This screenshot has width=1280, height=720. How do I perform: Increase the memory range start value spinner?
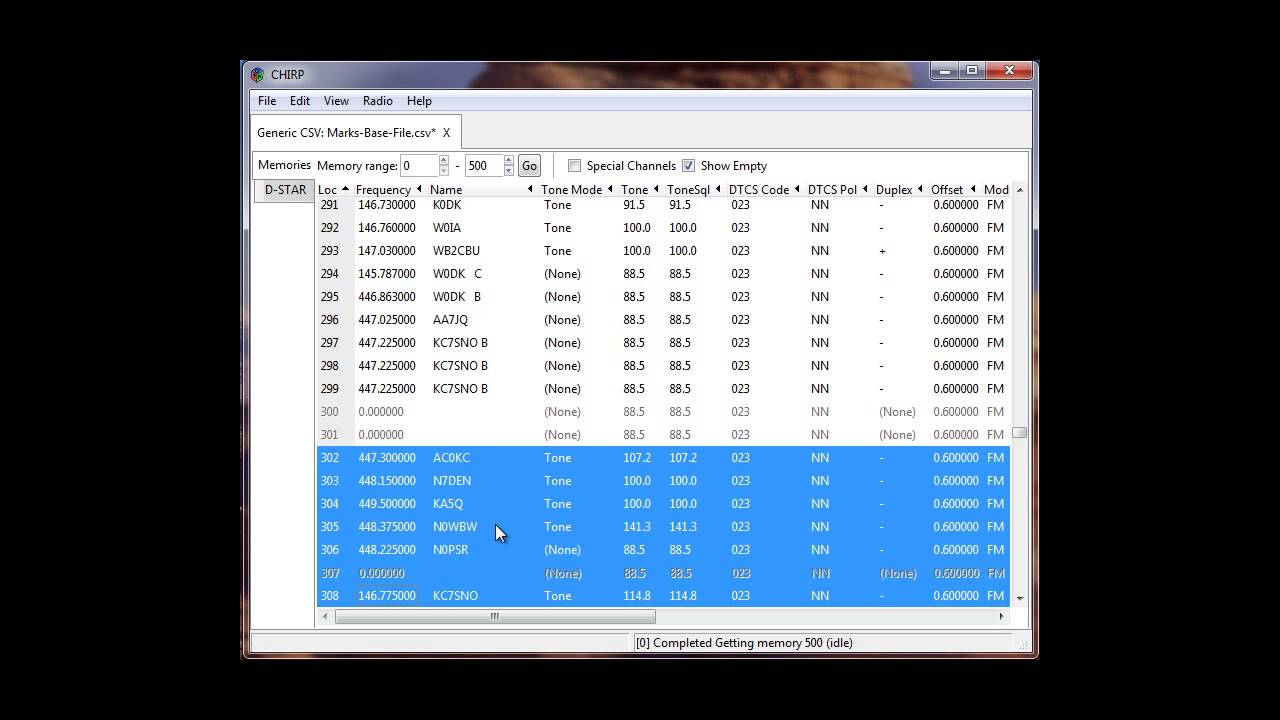(x=444, y=161)
